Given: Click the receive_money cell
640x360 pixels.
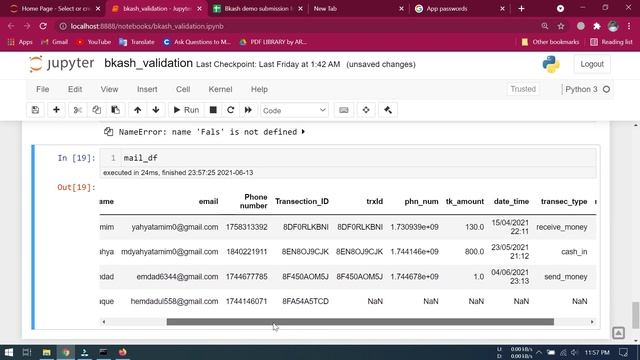Looking at the screenshot, I should (x=562, y=227).
